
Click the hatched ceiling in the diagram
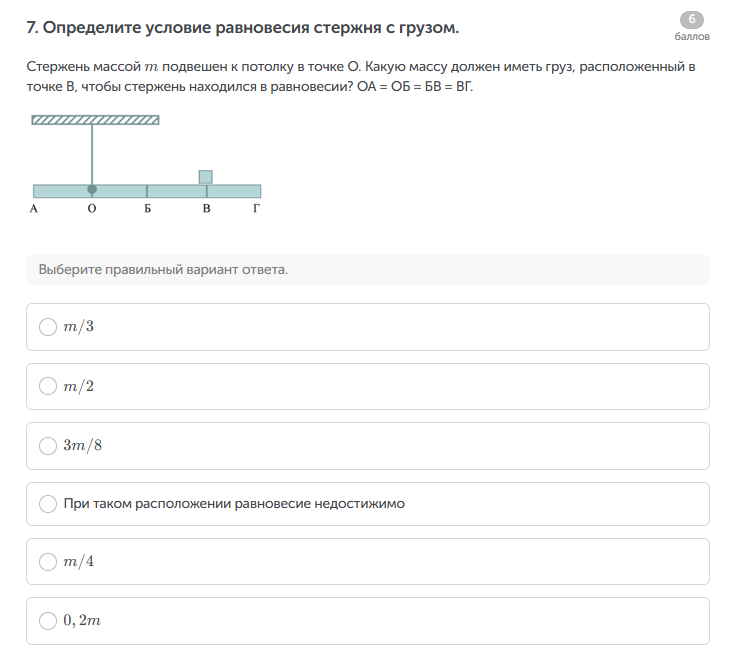pos(95,120)
